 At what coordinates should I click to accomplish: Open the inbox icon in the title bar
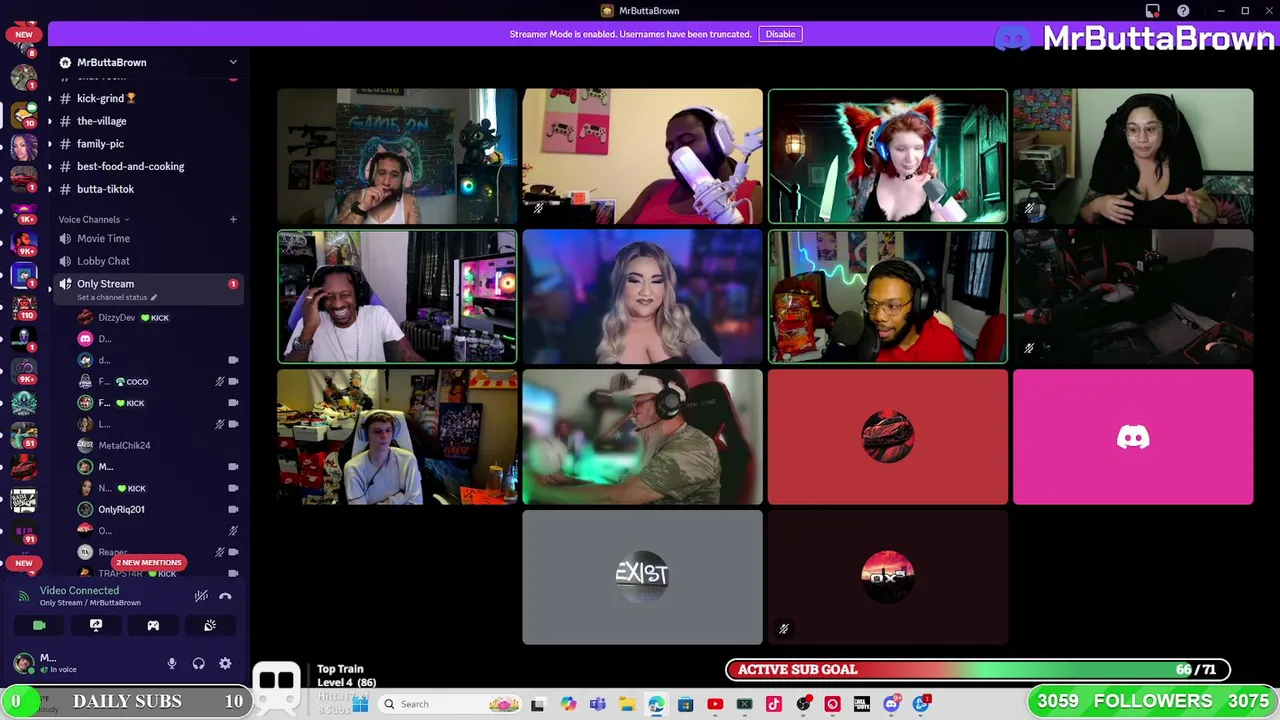tap(1153, 11)
